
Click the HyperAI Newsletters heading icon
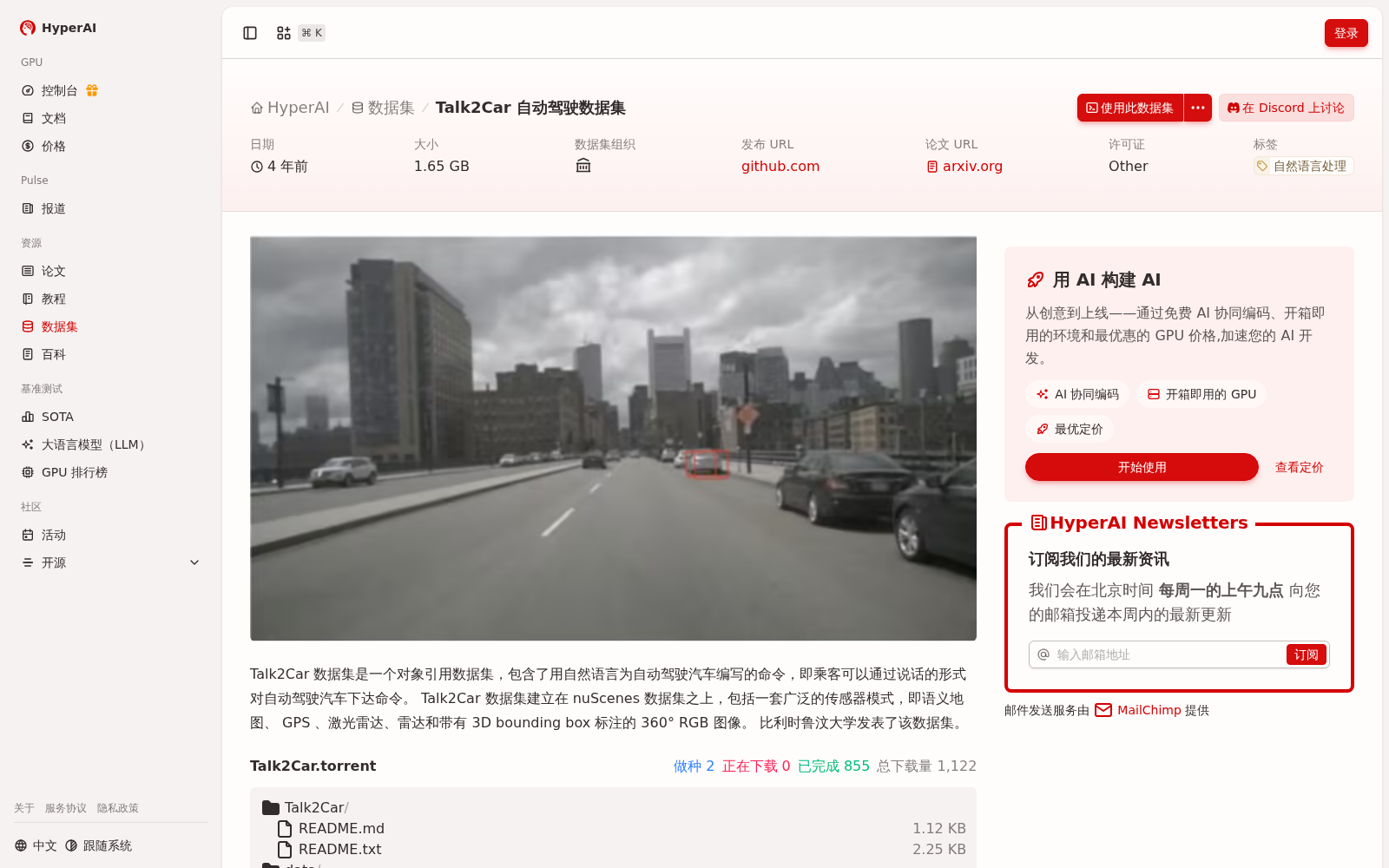(x=1038, y=523)
